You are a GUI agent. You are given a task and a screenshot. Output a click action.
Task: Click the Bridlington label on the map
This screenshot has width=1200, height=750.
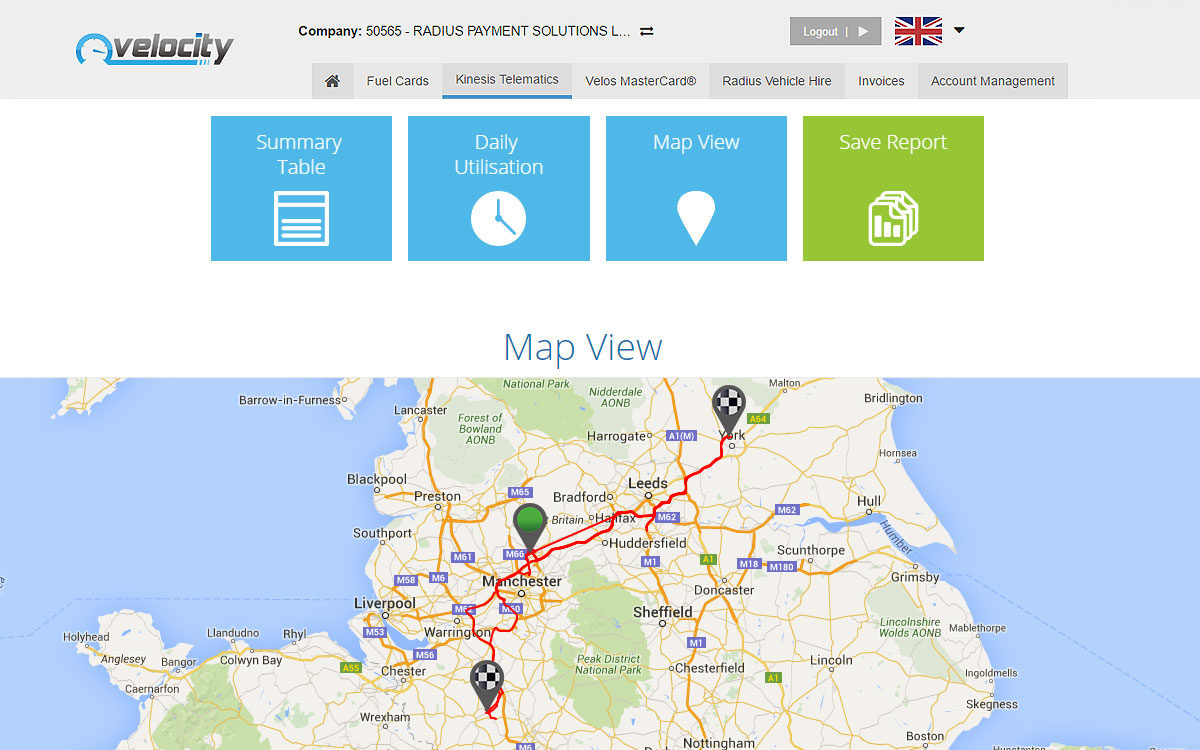893,398
